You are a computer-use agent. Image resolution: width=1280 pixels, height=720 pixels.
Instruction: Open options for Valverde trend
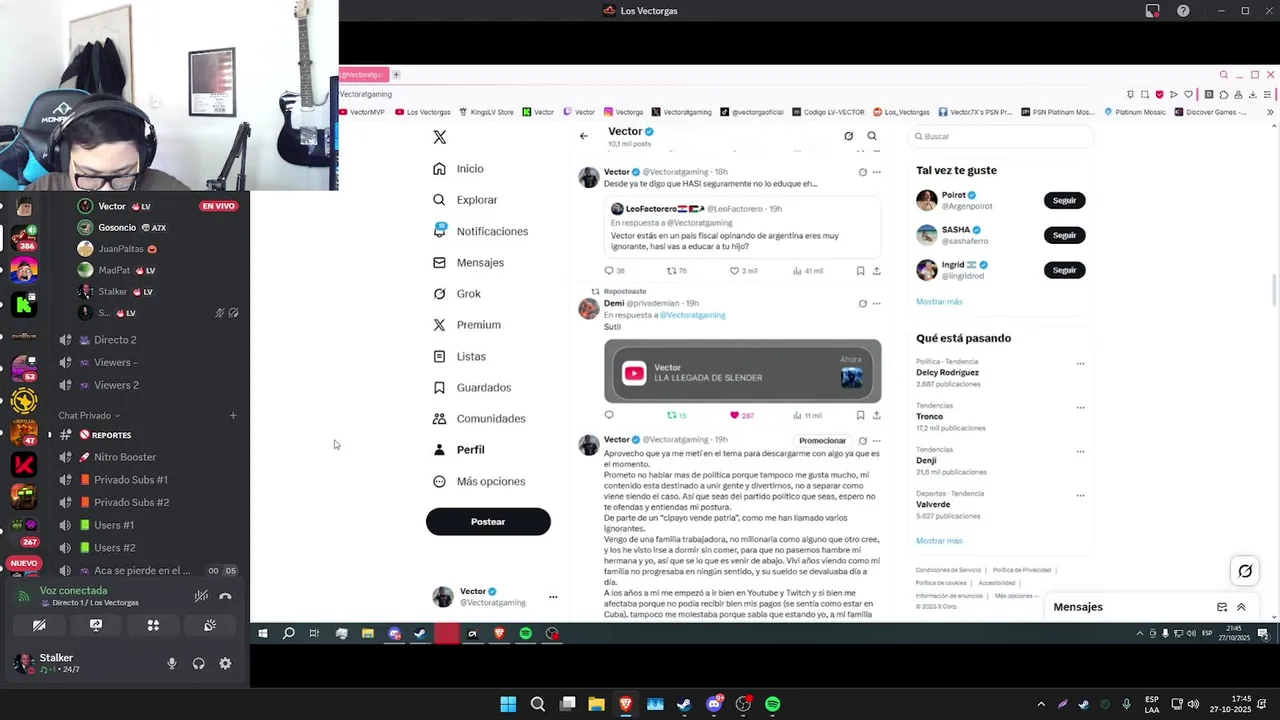(1080, 496)
